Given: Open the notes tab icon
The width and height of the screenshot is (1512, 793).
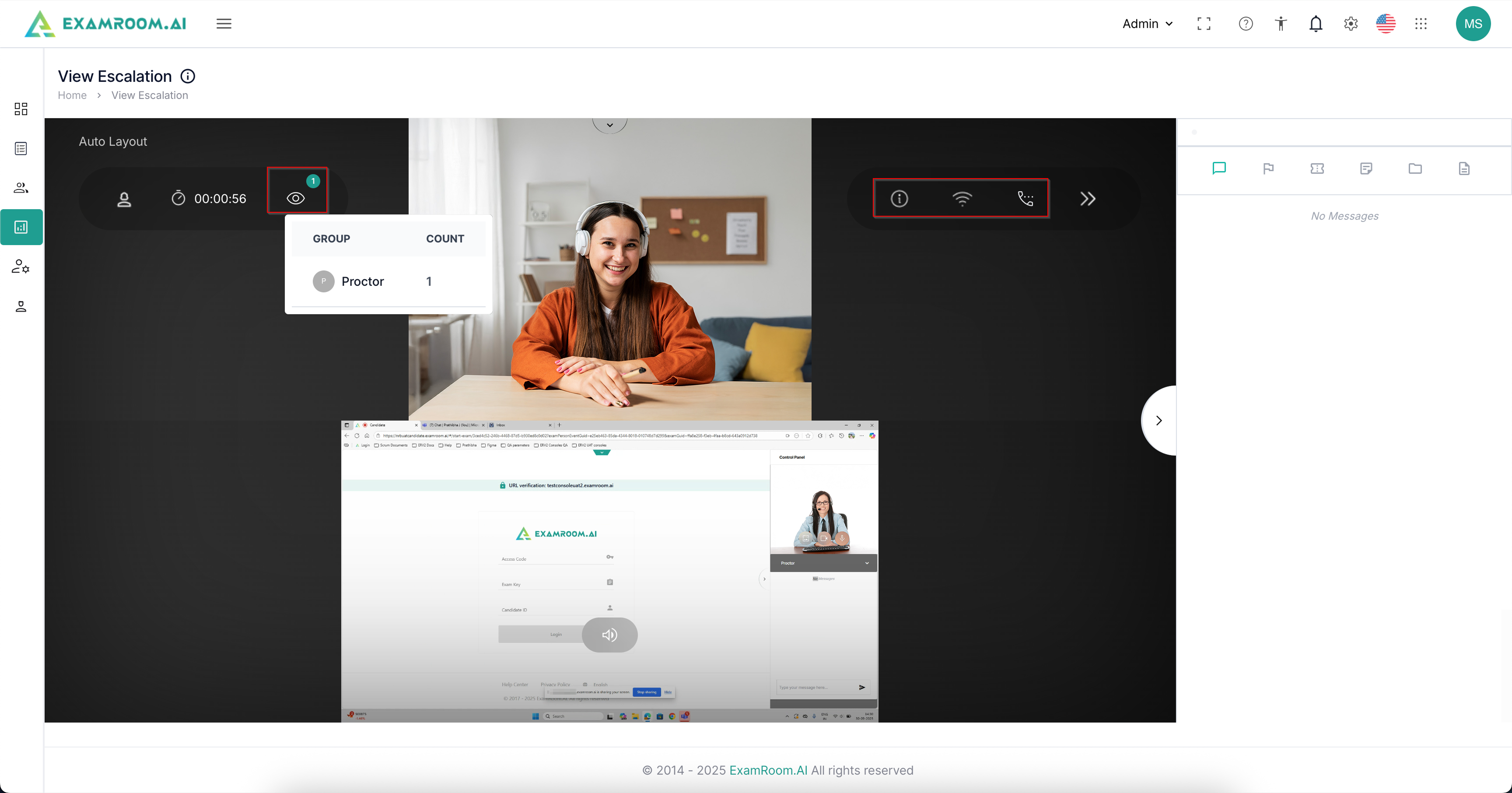Looking at the screenshot, I should pos(1366,168).
